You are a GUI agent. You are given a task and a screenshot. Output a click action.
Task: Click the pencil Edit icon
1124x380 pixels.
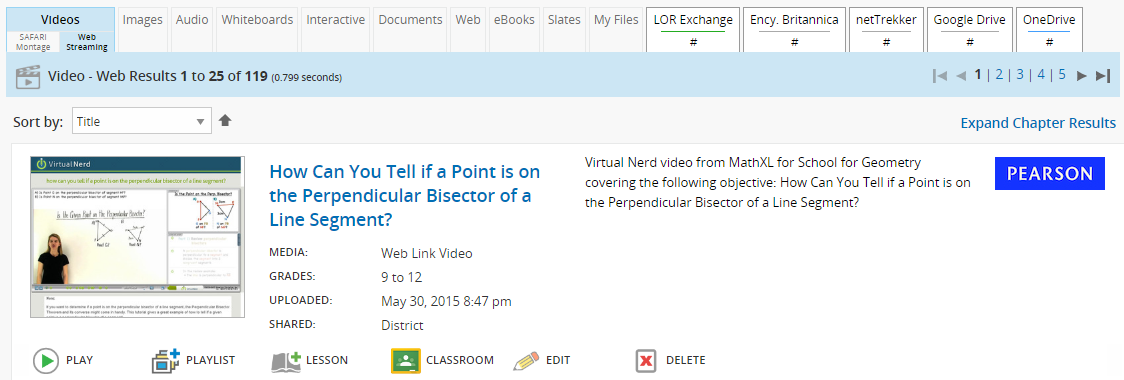point(526,361)
